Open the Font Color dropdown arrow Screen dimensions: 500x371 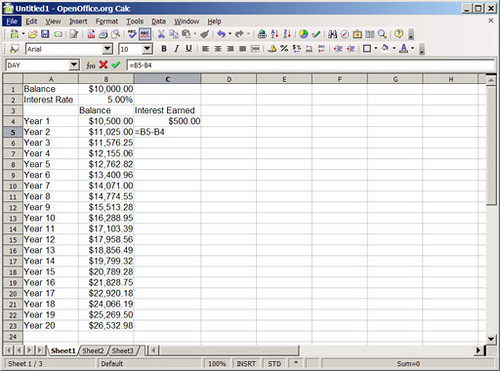[412, 49]
